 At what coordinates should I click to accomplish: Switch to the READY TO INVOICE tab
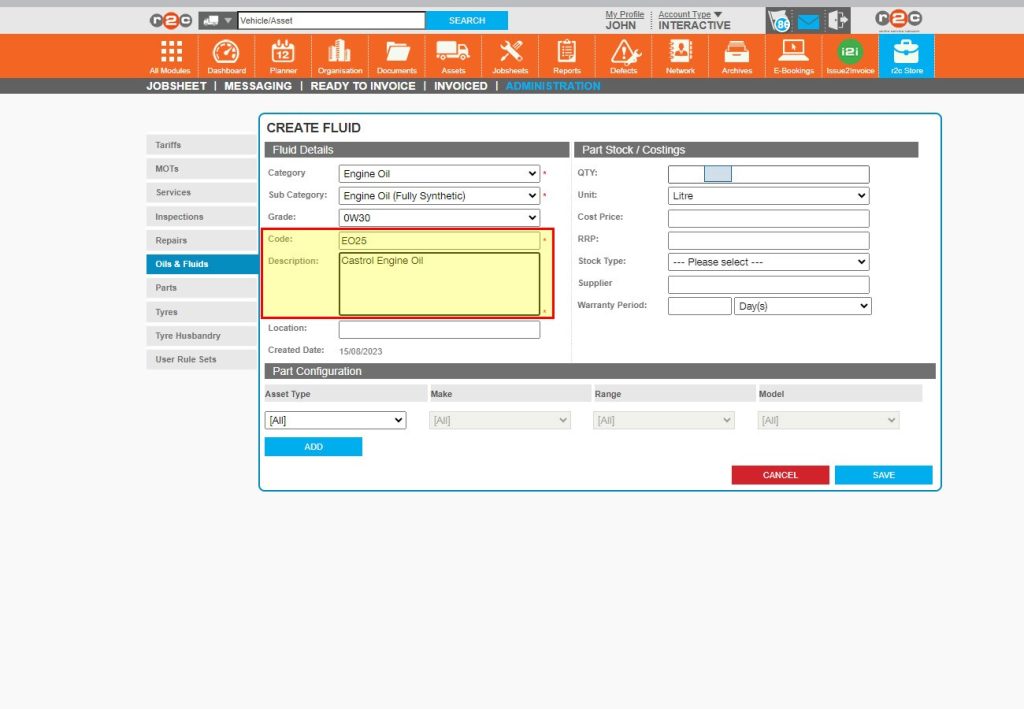pyautogui.click(x=363, y=86)
